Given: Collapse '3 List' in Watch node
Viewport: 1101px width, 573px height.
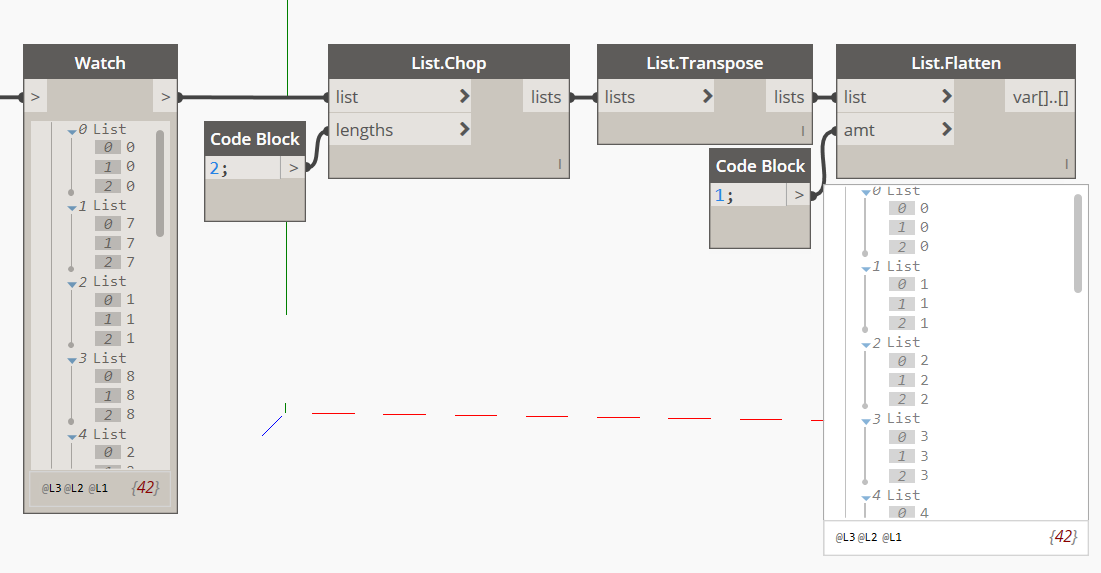Looking at the screenshot, I should click(72, 360).
